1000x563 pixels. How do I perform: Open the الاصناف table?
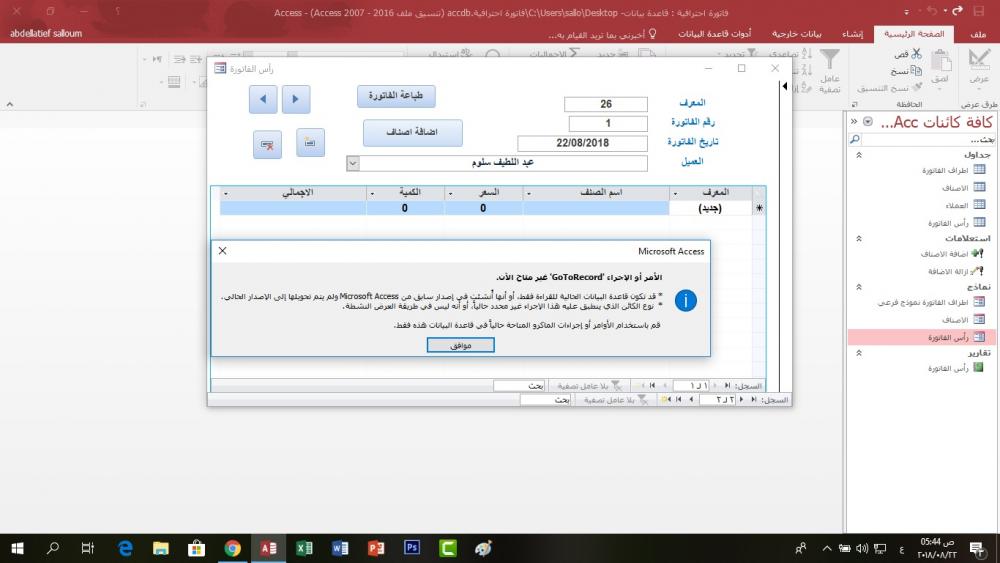pos(963,187)
